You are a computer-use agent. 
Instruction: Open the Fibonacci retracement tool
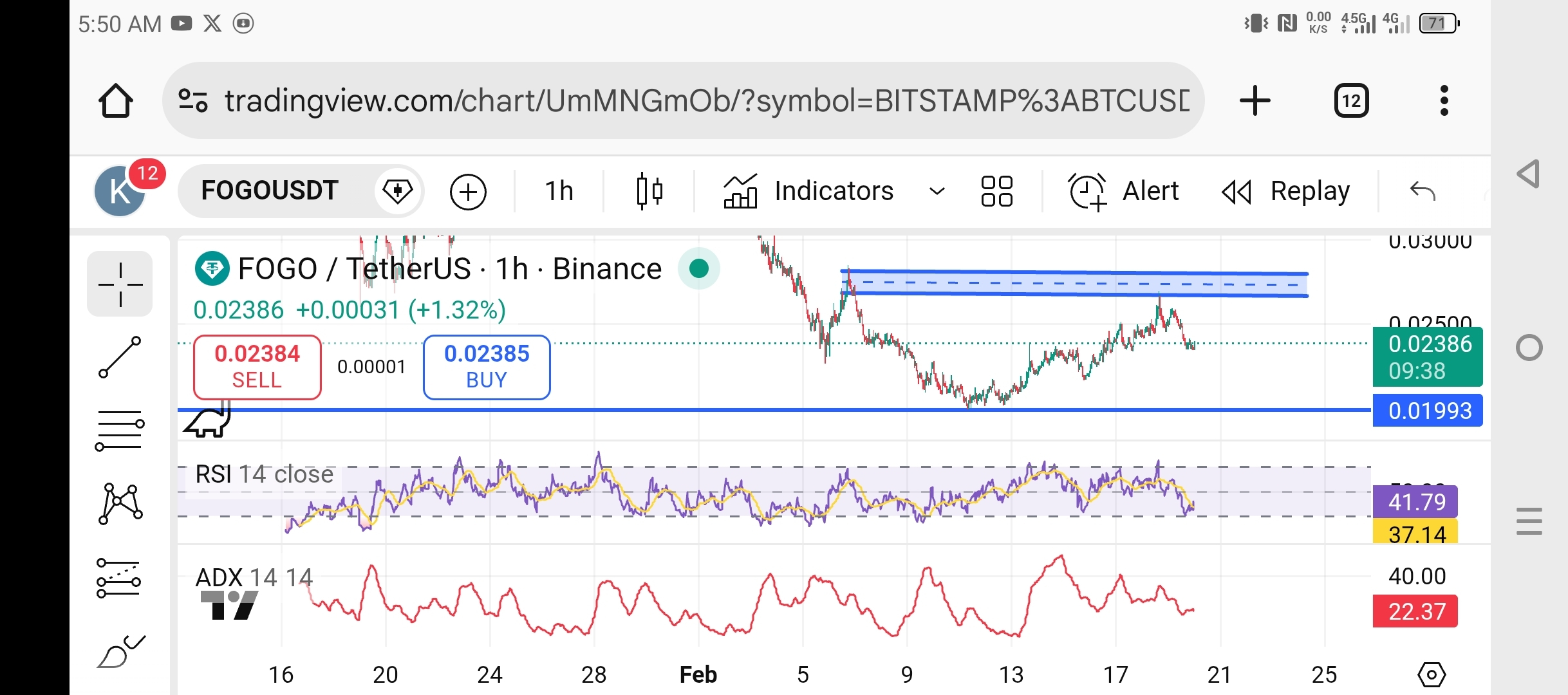(x=120, y=430)
